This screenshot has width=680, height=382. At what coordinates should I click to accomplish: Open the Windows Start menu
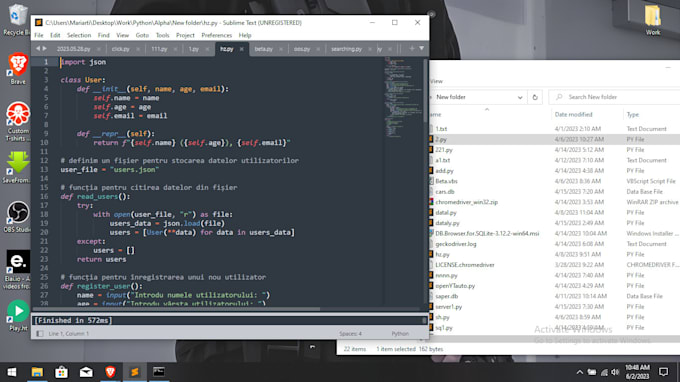tap(12, 372)
